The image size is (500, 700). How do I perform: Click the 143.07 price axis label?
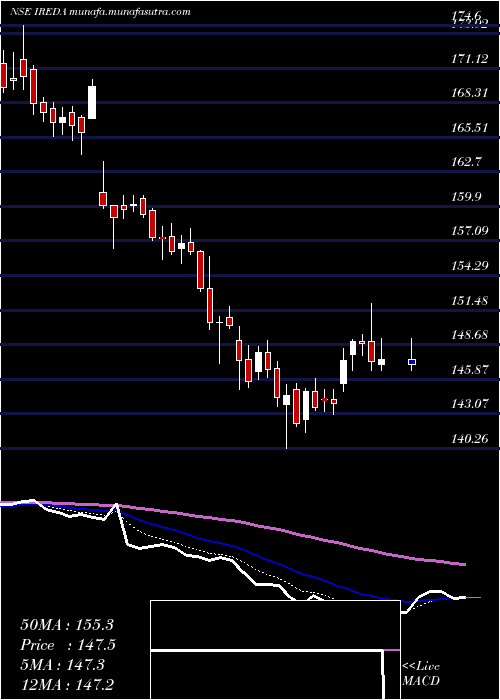469,404
